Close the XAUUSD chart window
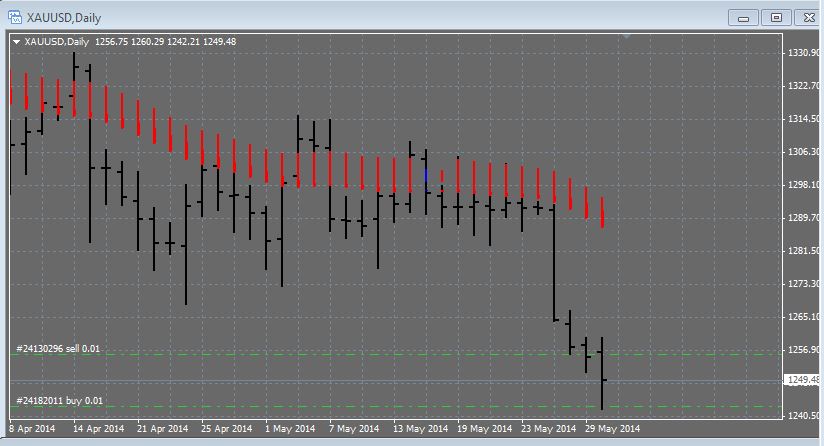This screenshot has height=446, width=824. click(x=809, y=18)
